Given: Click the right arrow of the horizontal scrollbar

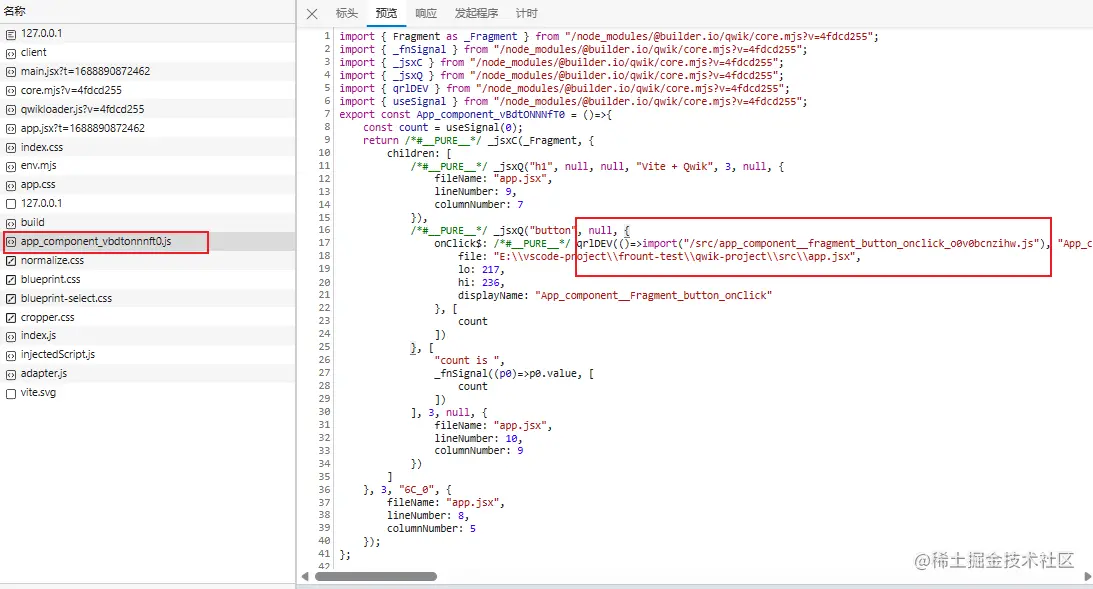Looking at the screenshot, I should pyautogui.click(x=1087, y=576).
